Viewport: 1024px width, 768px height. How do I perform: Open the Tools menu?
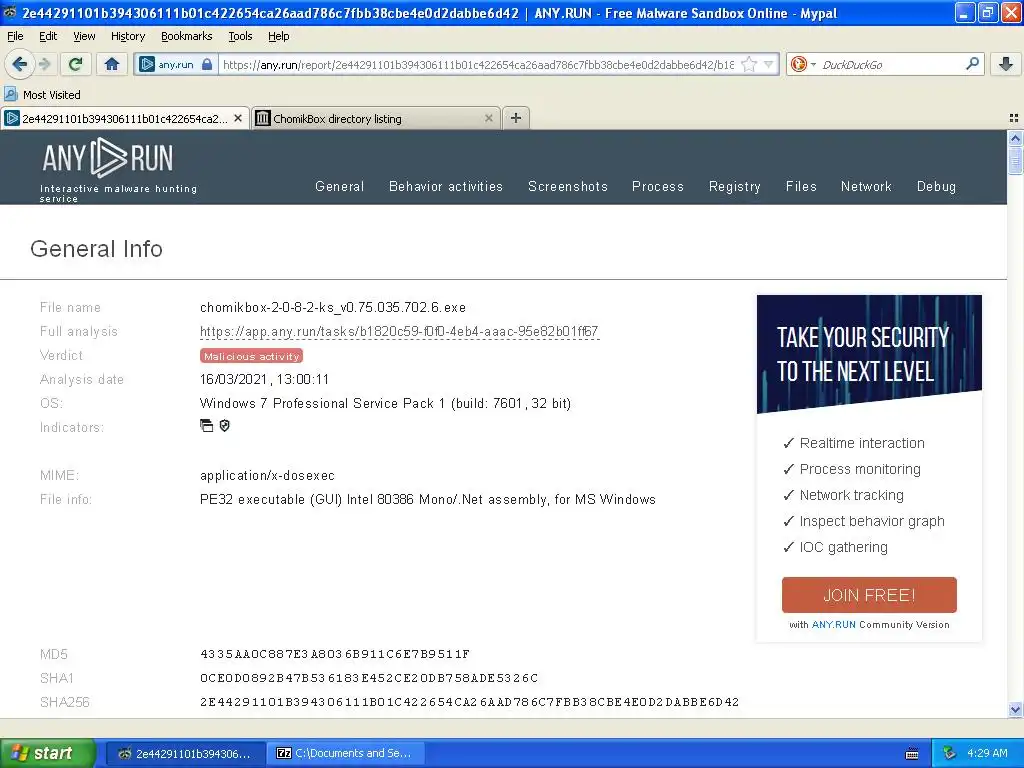pyautogui.click(x=240, y=36)
